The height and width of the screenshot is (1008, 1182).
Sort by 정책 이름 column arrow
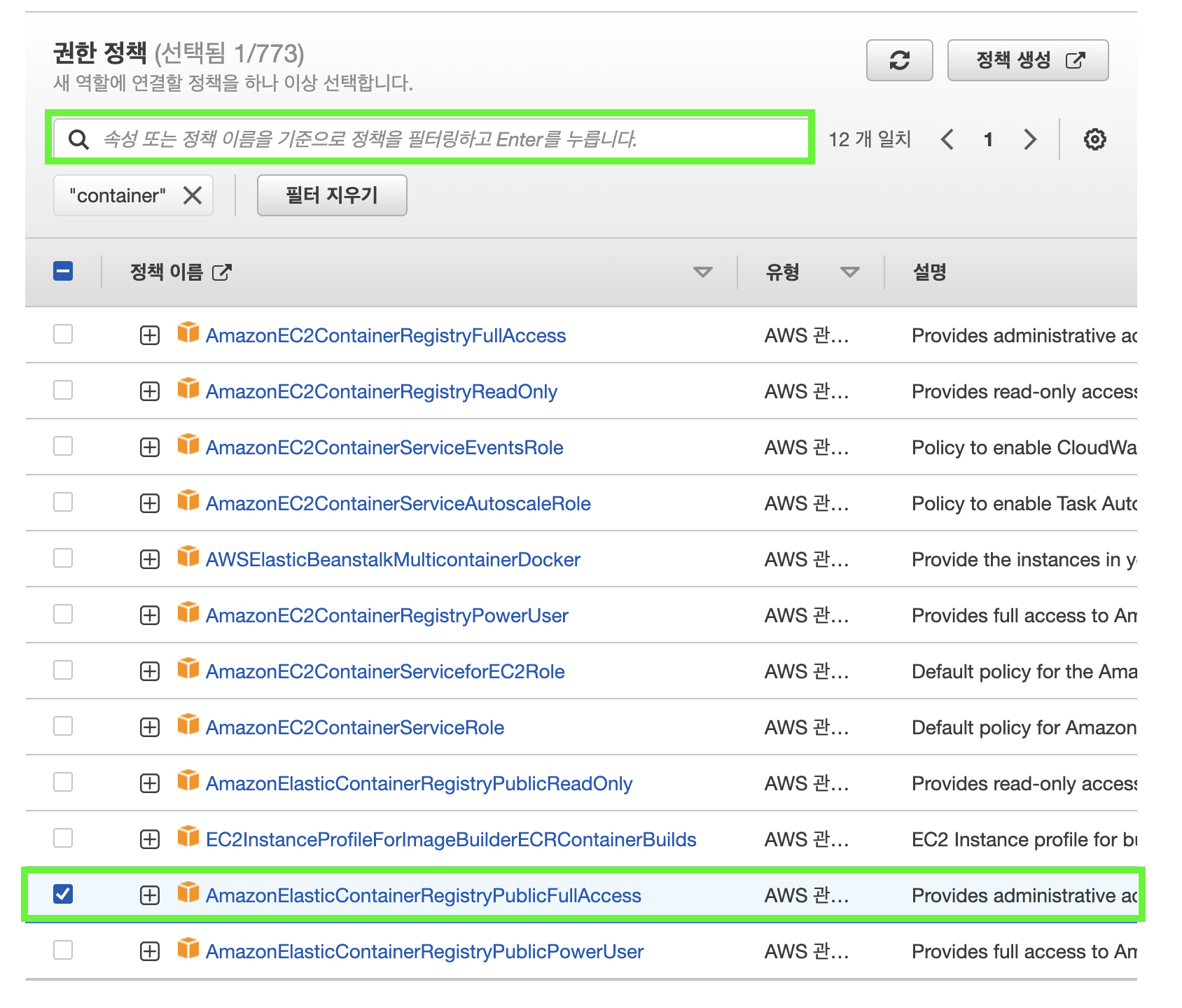[x=702, y=272]
